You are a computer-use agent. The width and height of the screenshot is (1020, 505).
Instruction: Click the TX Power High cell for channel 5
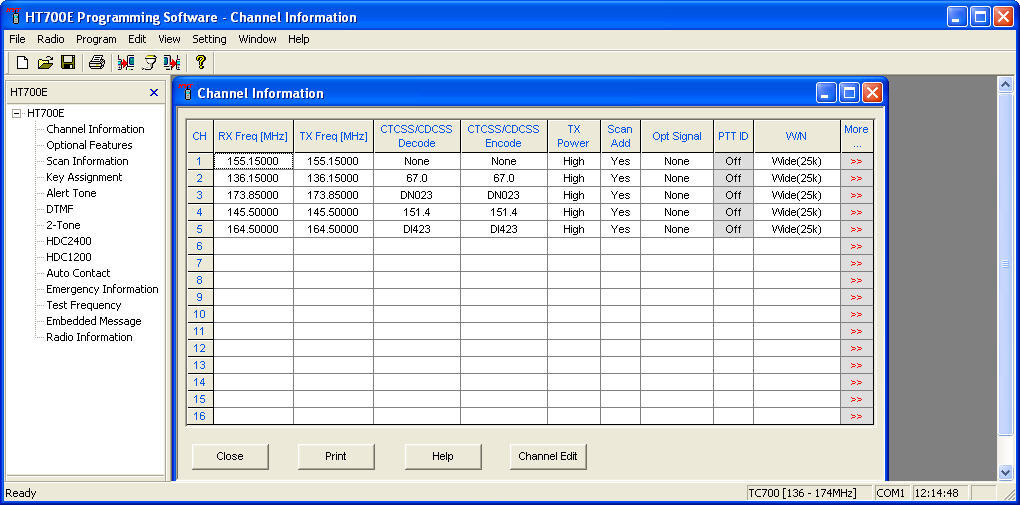(x=574, y=229)
